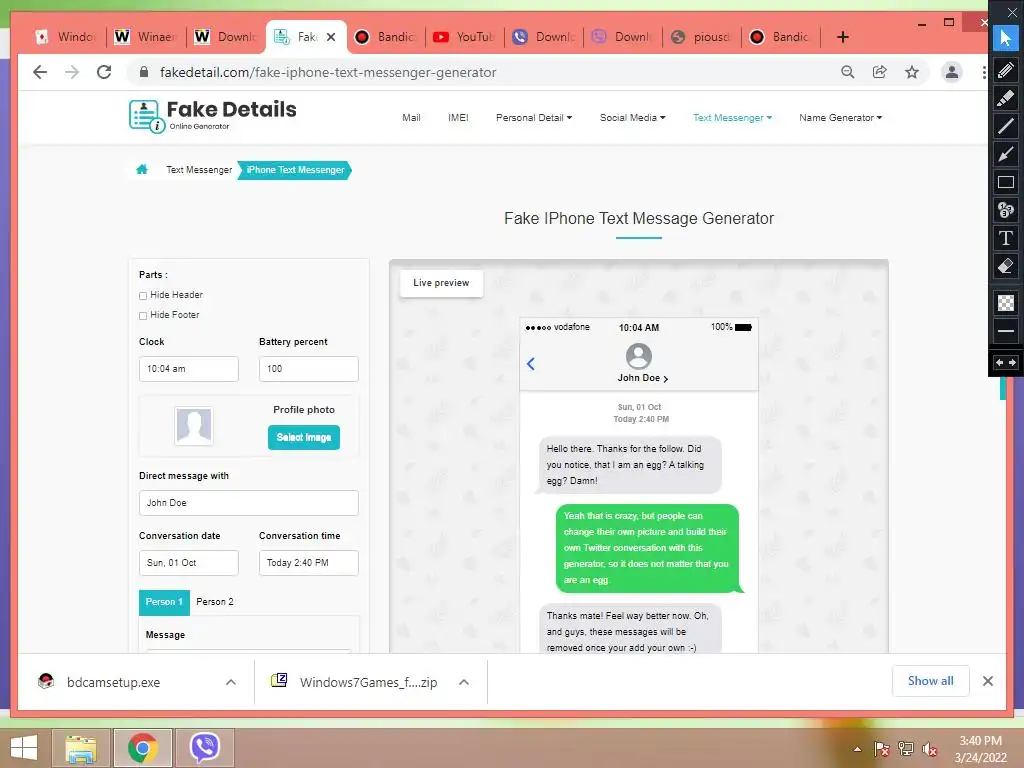Expand the Text Messenger dropdown menu
The image size is (1024, 768).
pyautogui.click(x=732, y=118)
